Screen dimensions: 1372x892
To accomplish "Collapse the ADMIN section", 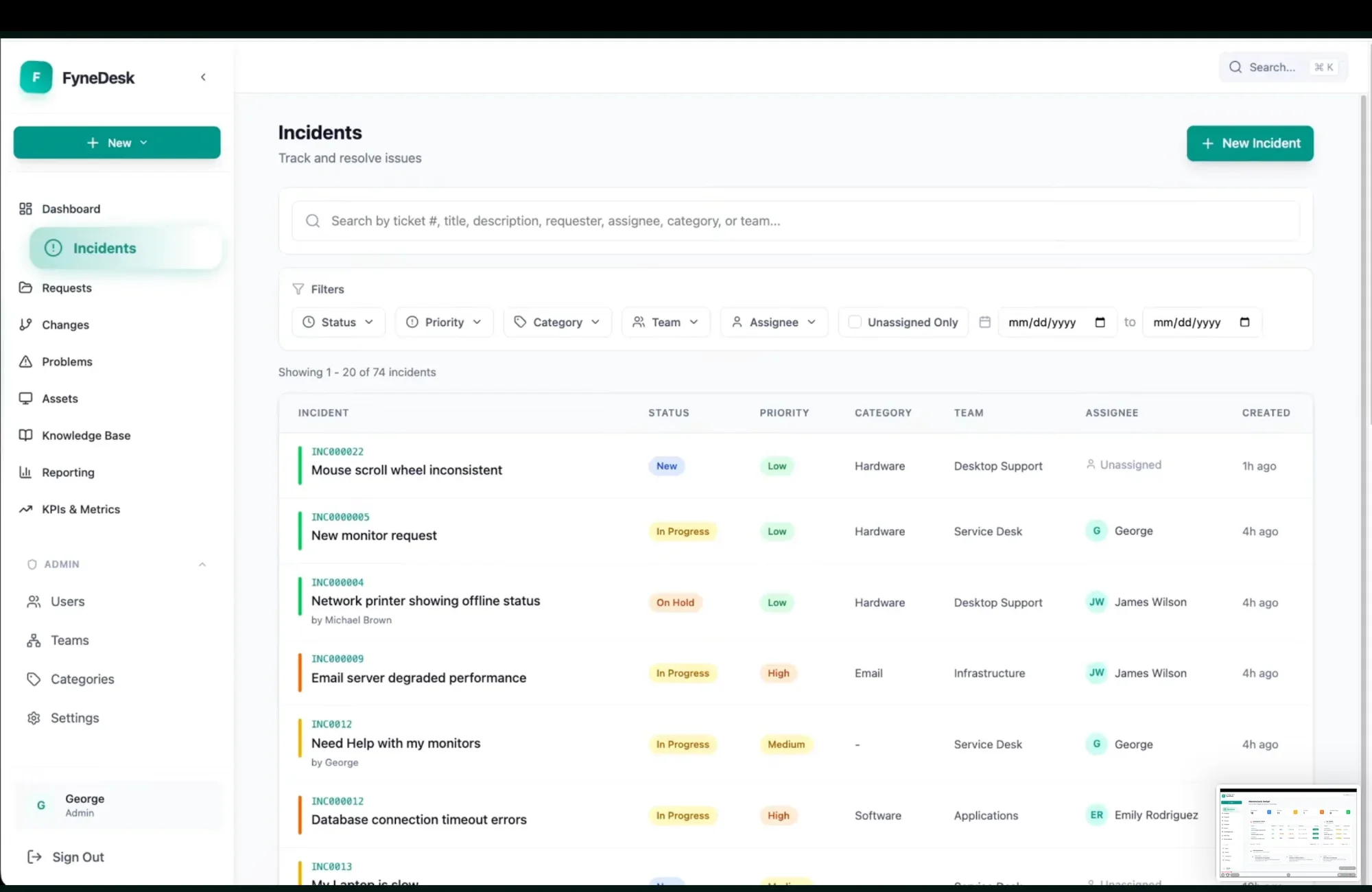I will tap(202, 565).
